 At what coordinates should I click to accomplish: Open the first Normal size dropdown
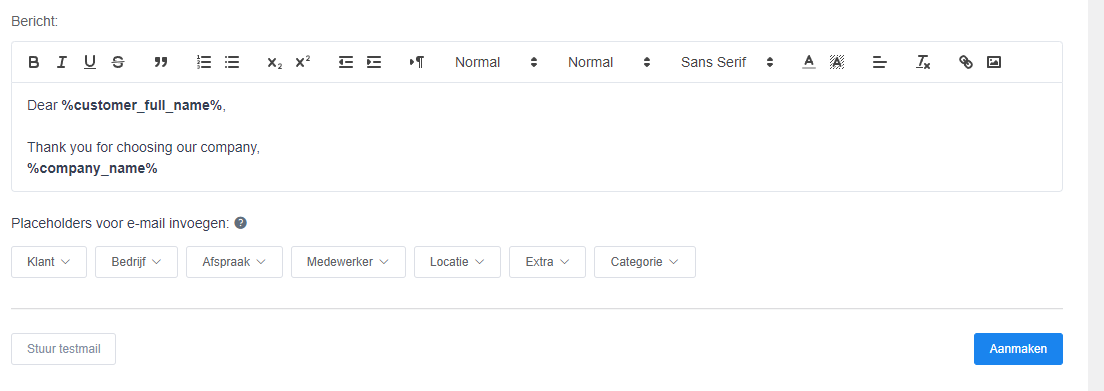point(496,62)
